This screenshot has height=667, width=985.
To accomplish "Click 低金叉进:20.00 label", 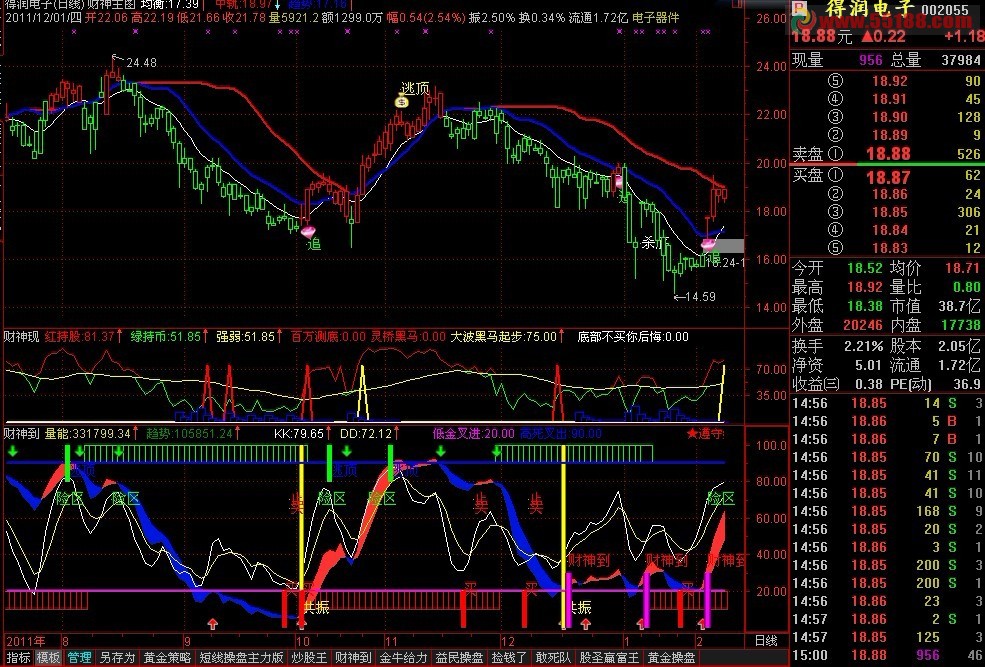I will click(x=474, y=433).
